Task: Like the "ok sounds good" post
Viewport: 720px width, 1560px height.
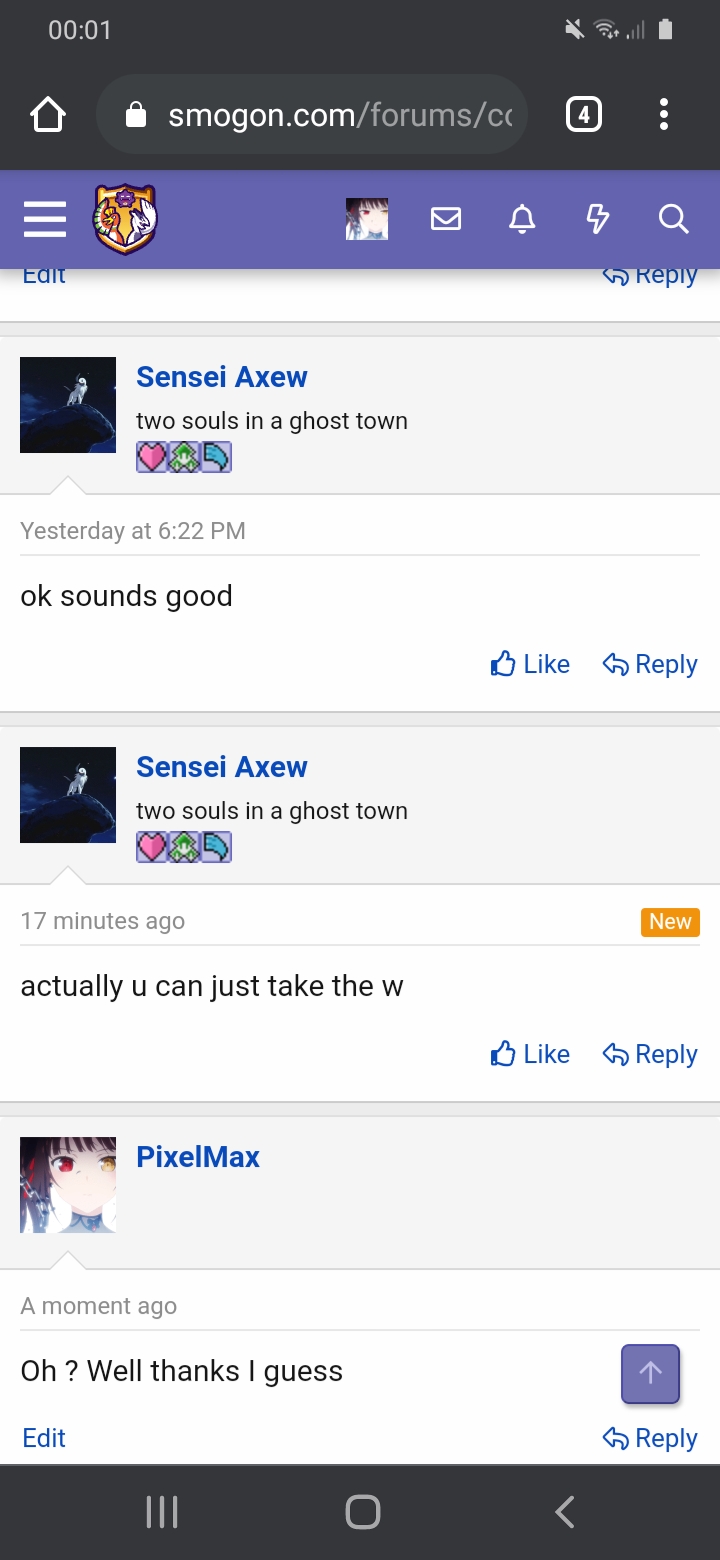Action: [531, 664]
